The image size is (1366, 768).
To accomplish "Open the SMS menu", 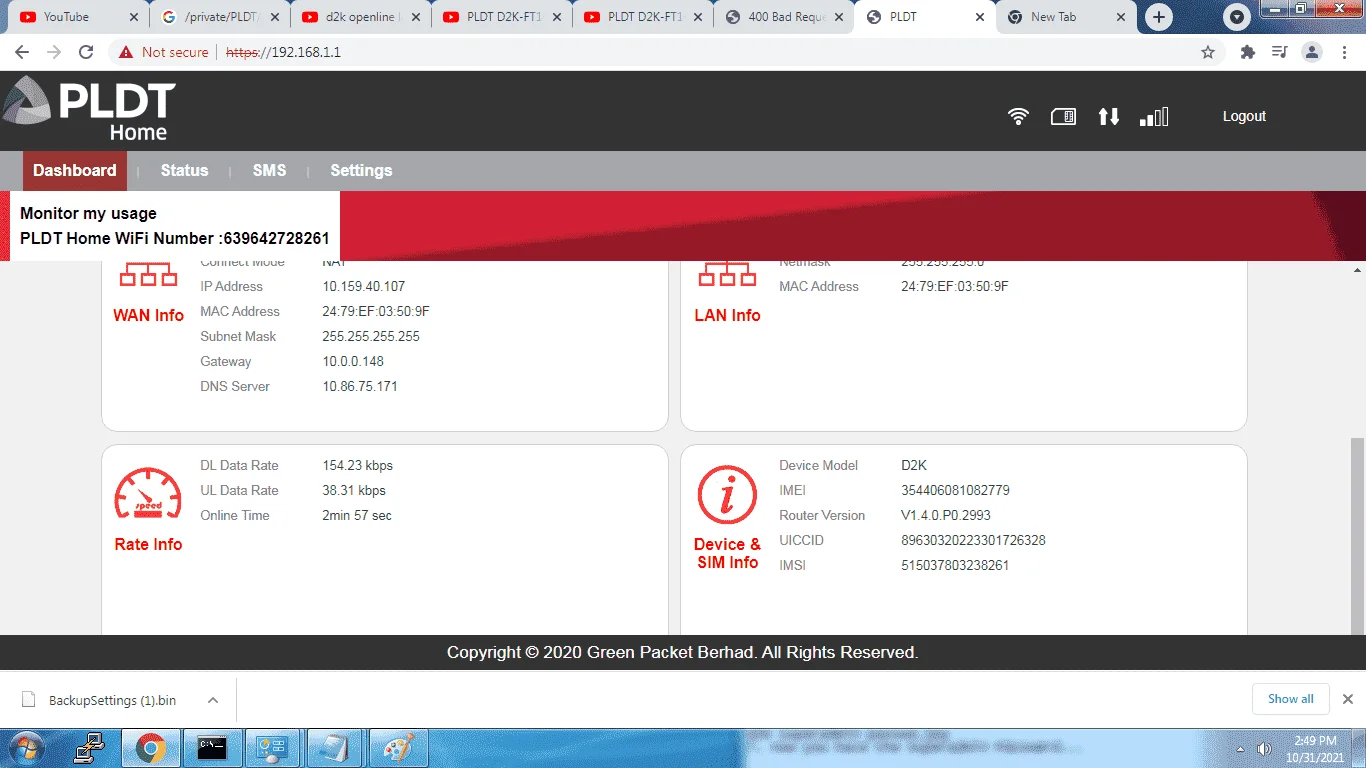I will point(269,170).
